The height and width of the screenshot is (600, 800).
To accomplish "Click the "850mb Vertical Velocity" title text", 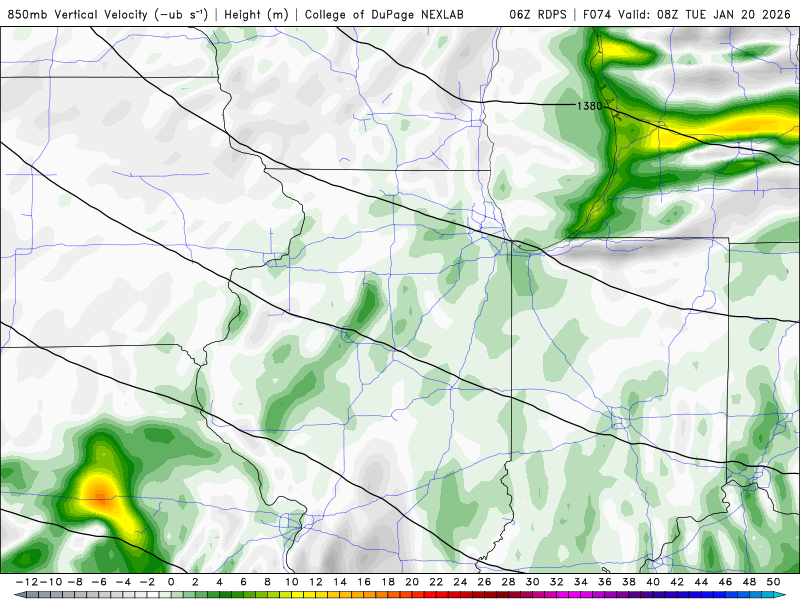I will (77, 14).
